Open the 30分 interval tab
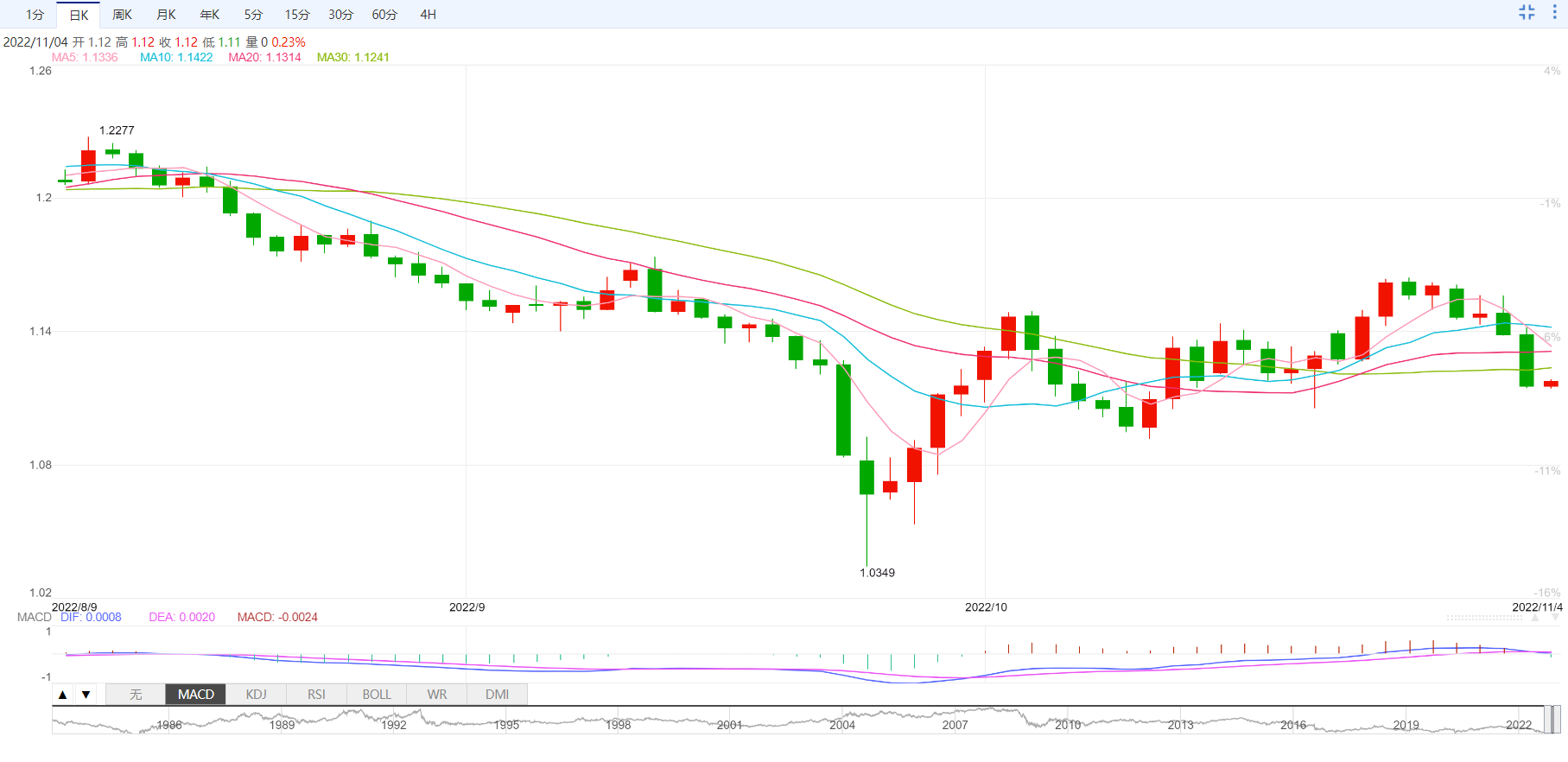Viewport: 1568px width, 762px height. [340, 15]
